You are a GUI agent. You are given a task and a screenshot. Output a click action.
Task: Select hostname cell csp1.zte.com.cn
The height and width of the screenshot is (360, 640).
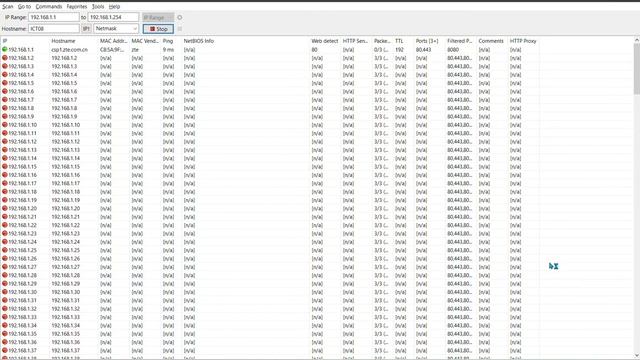tap(69, 50)
